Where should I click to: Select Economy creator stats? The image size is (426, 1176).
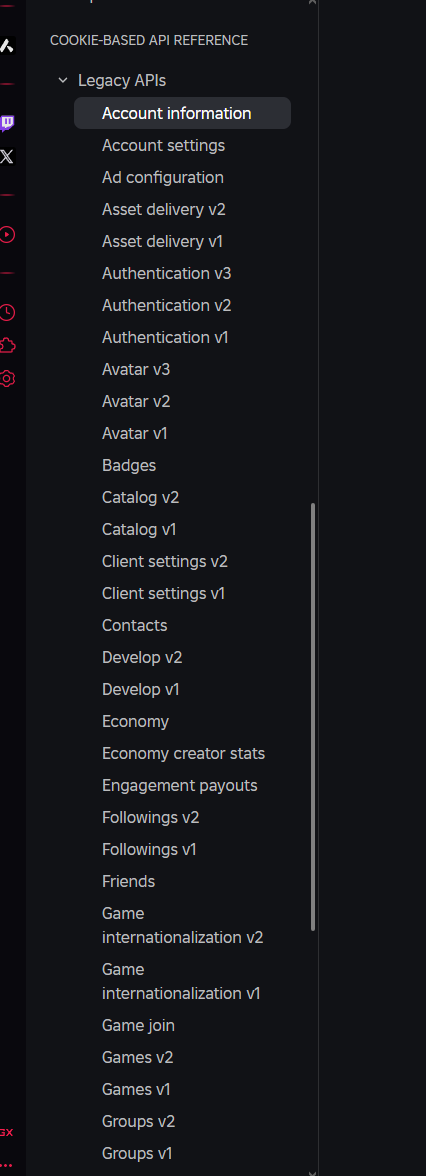pos(183,754)
